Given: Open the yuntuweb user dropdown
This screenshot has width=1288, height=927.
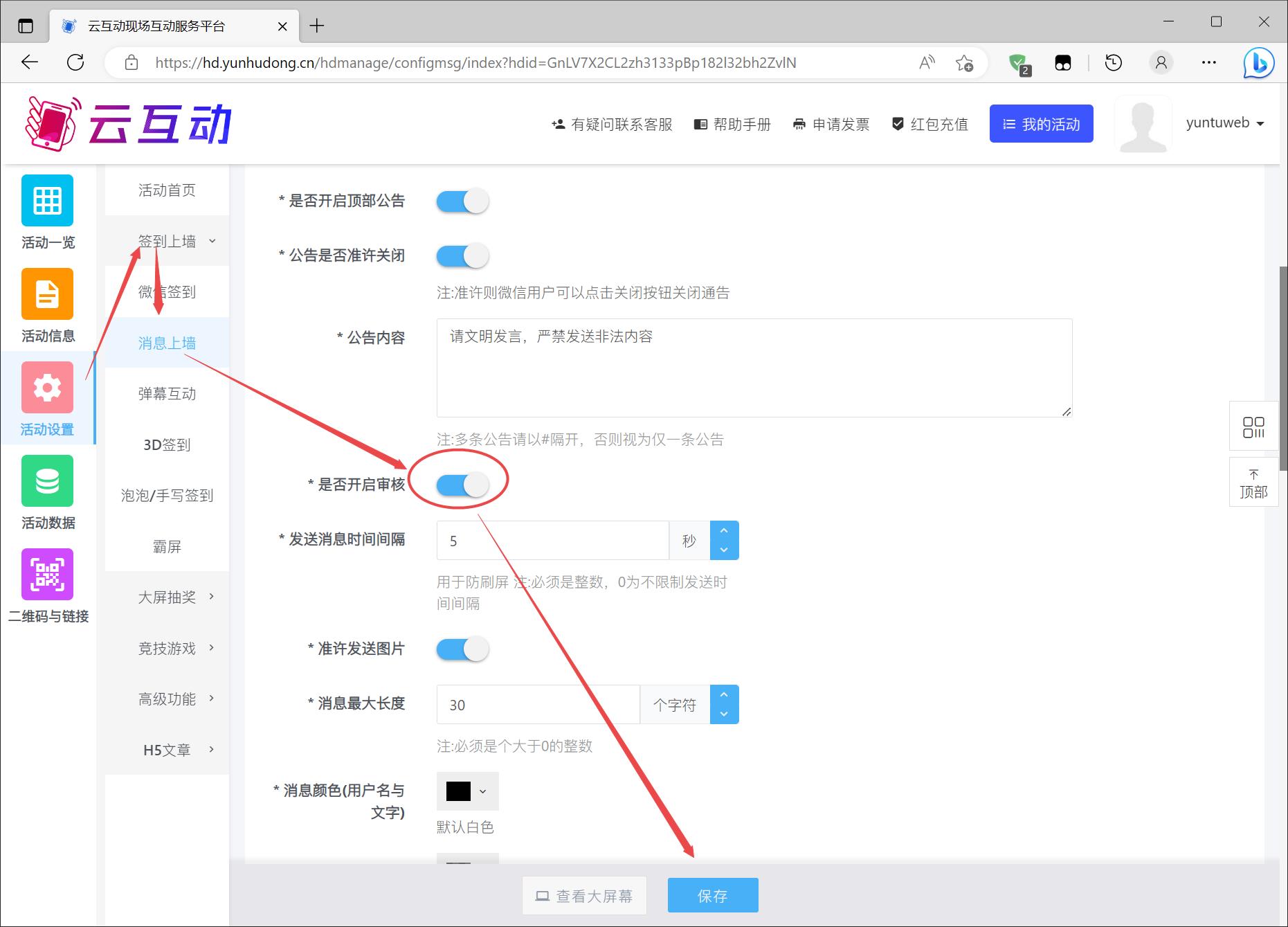Looking at the screenshot, I should tap(1225, 123).
